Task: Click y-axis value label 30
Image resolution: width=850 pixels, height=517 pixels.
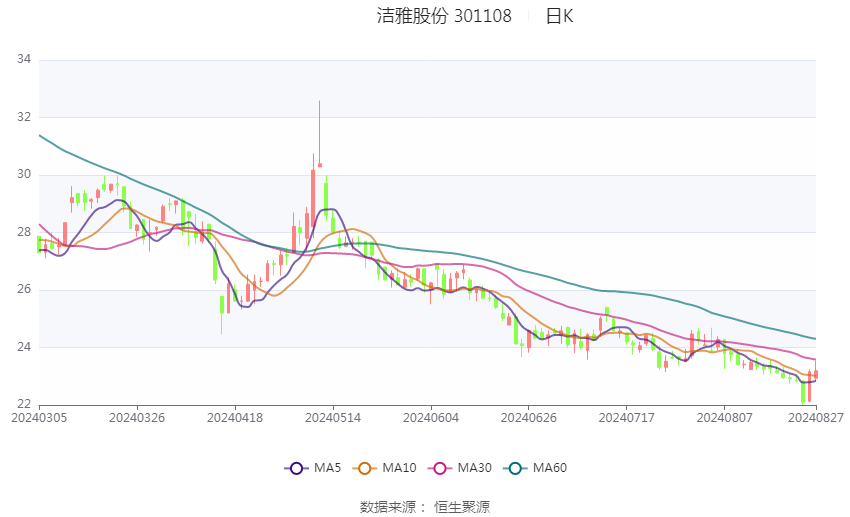Action: pyautogui.click(x=24, y=175)
